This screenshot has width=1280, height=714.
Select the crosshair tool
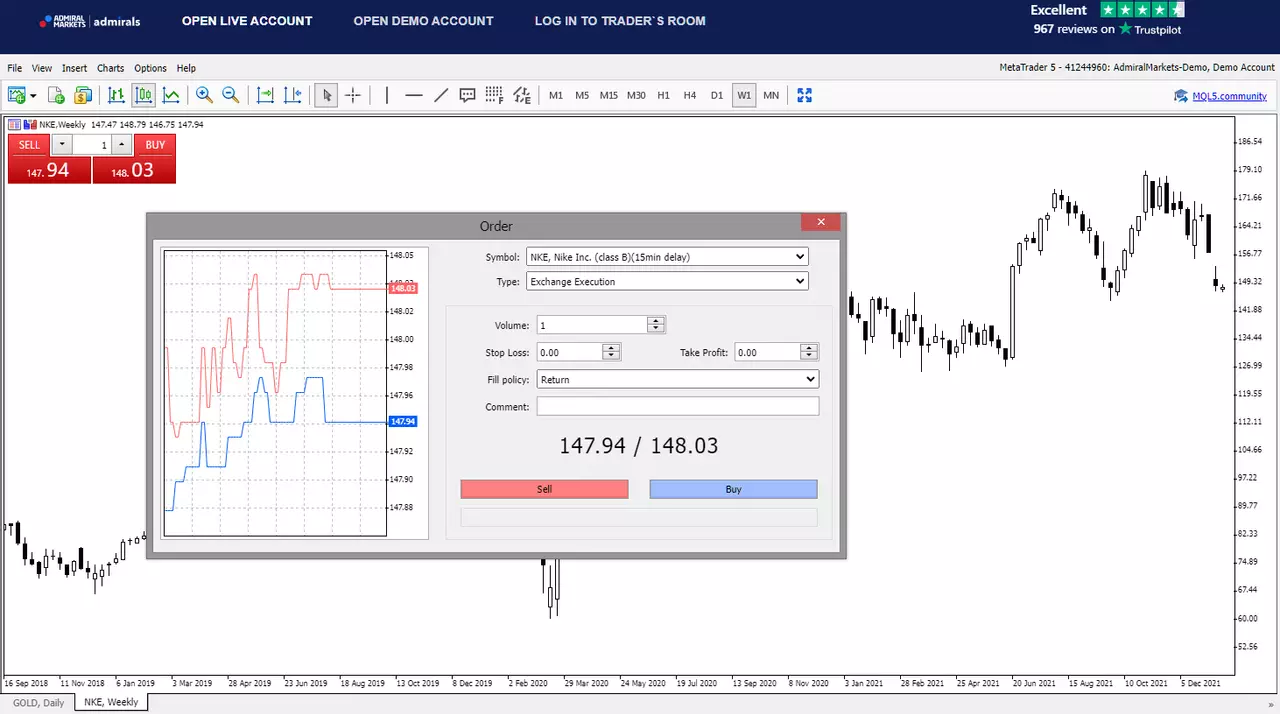click(x=353, y=95)
